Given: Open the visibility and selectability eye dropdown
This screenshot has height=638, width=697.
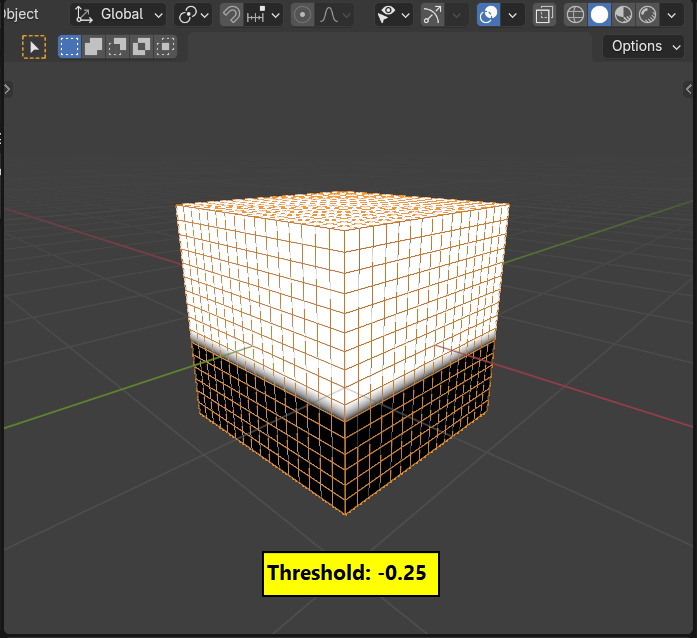Looking at the screenshot, I should [x=393, y=15].
